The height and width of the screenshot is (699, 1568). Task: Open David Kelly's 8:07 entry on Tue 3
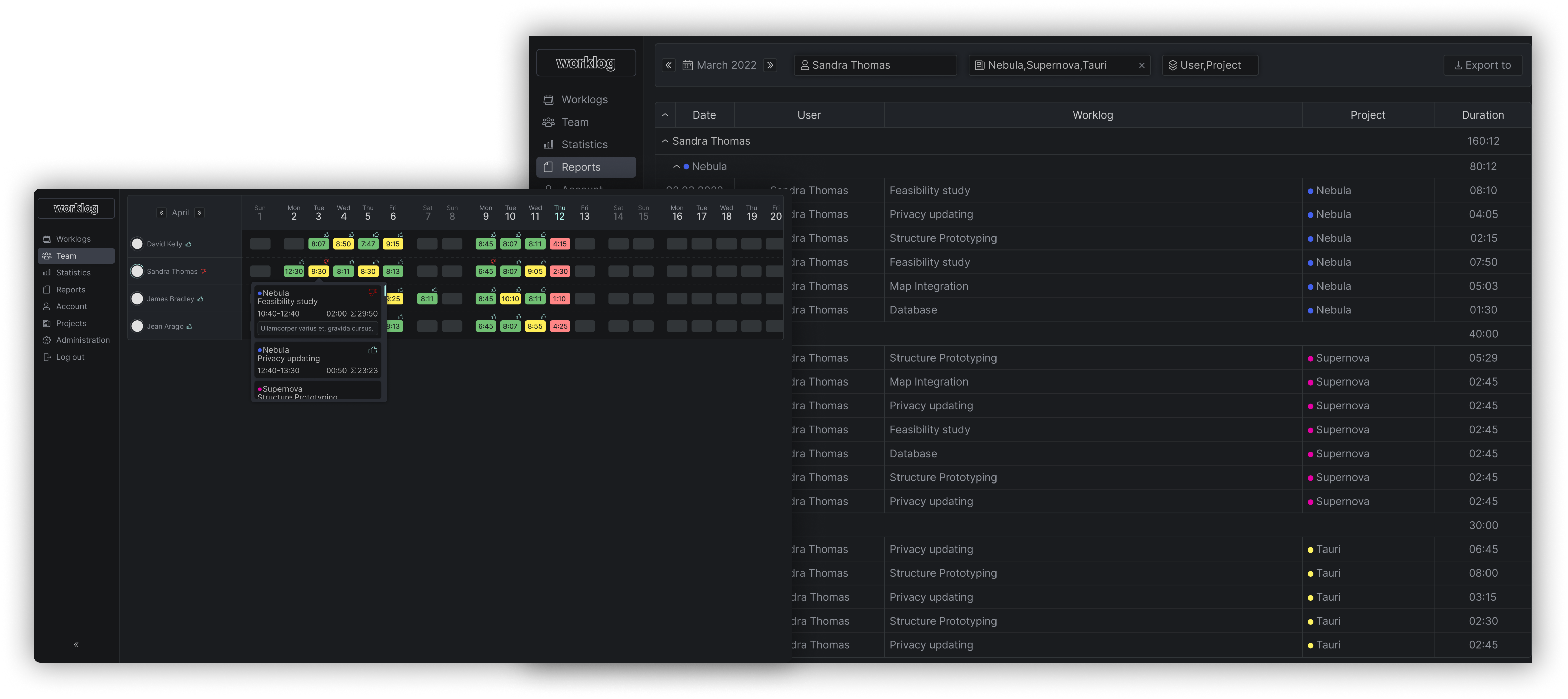[318, 244]
